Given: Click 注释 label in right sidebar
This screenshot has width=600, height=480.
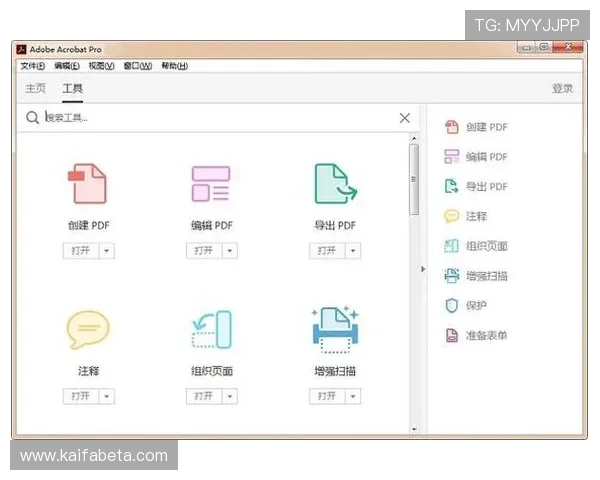Looking at the screenshot, I should [x=476, y=216].
